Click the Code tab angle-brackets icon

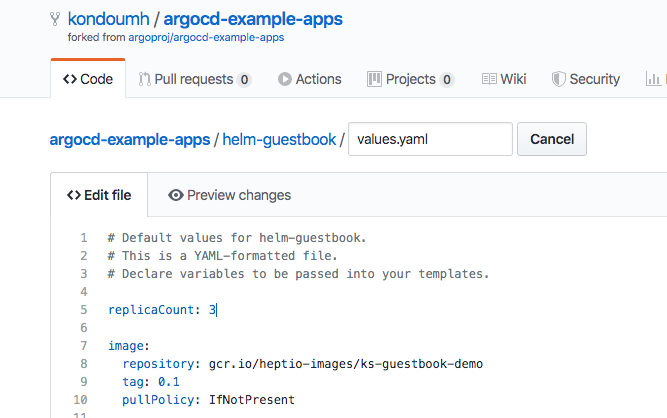pyautogui.click(x=70, y=79)
